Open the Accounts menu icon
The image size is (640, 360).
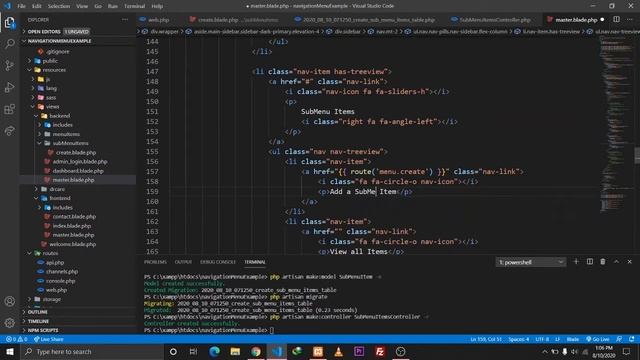[x=9, y=301]
